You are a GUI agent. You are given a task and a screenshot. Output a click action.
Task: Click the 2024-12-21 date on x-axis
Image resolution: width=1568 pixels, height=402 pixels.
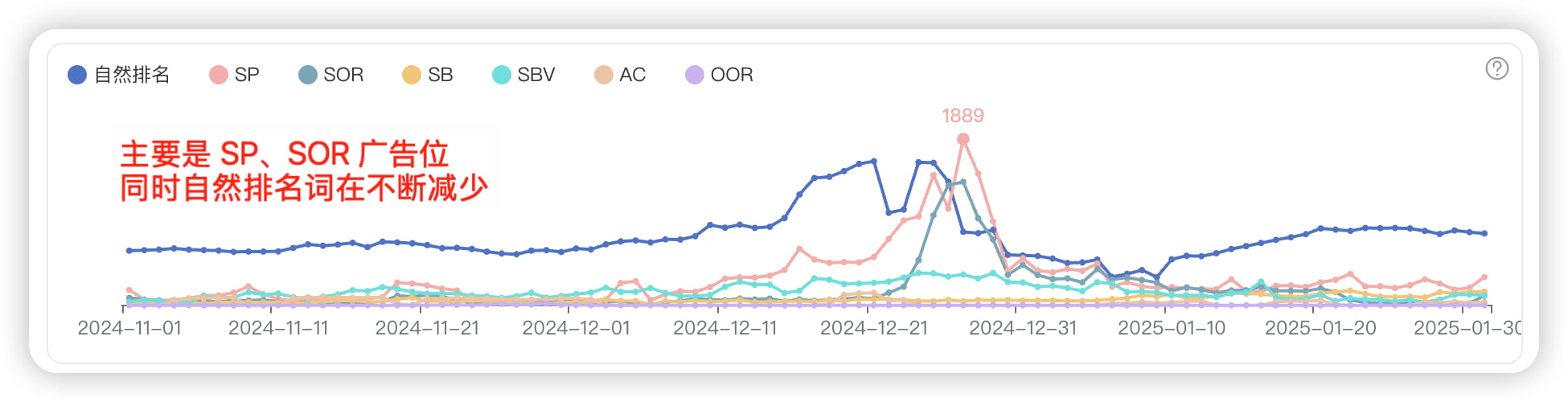pyautogui.click(x=873, y=328)
